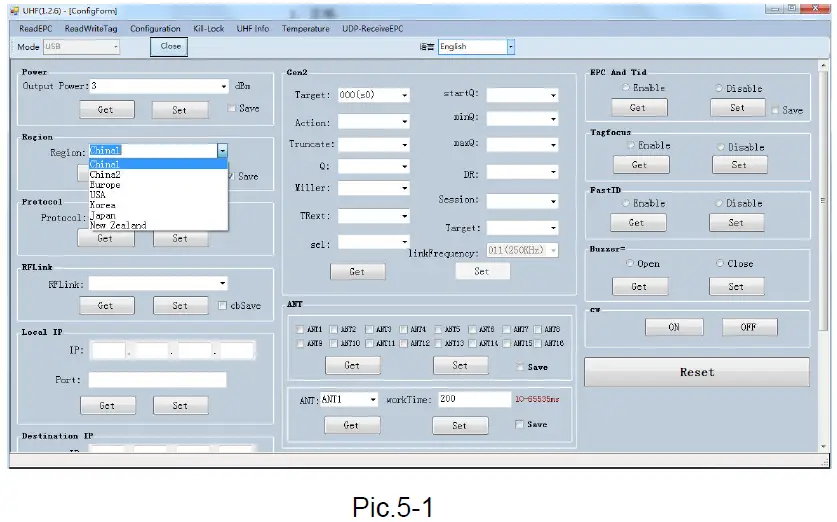Image resolution: width=837 pixels, height=522 pixels.
Task: Click Get in the Tagfocus group
Action: pyautogui.click(x=641, y=165)
